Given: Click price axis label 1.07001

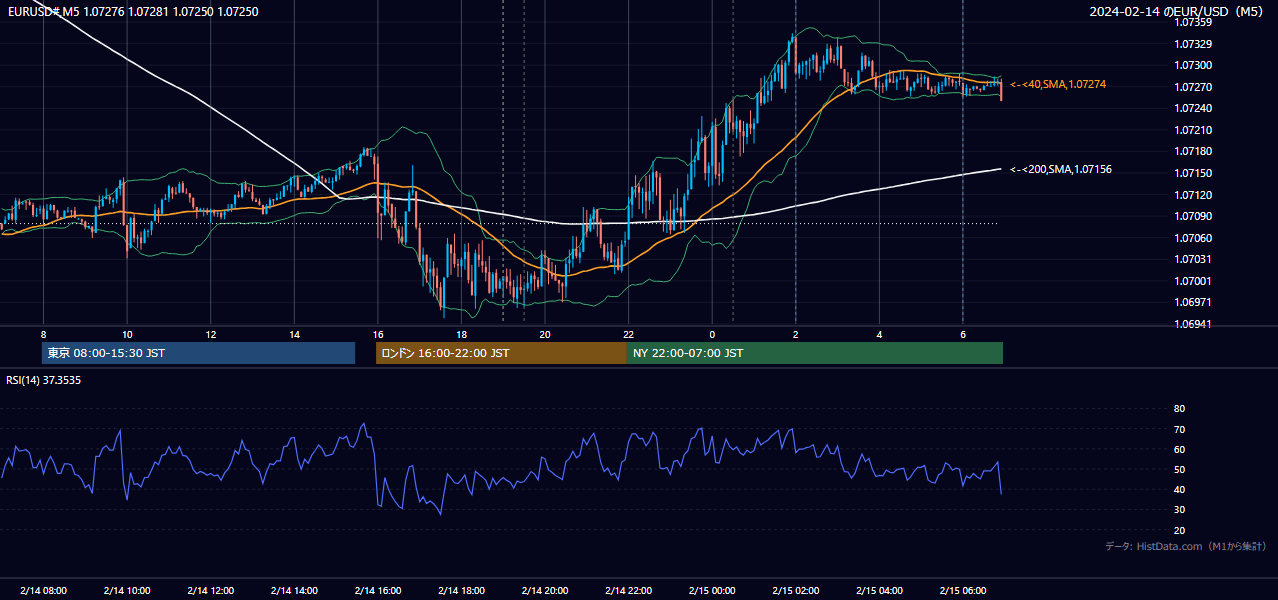Looking at the screenshot, I should pos(1192,281).
